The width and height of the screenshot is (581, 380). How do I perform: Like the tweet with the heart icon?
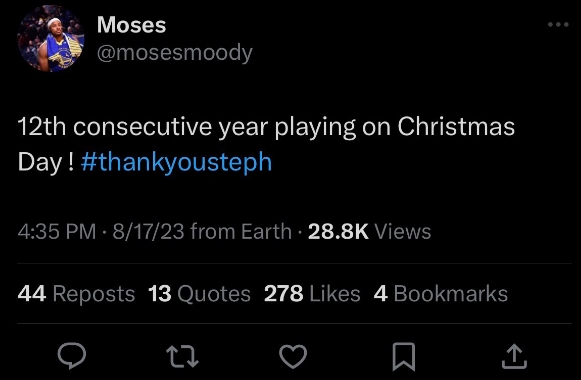tap(293, 356)
